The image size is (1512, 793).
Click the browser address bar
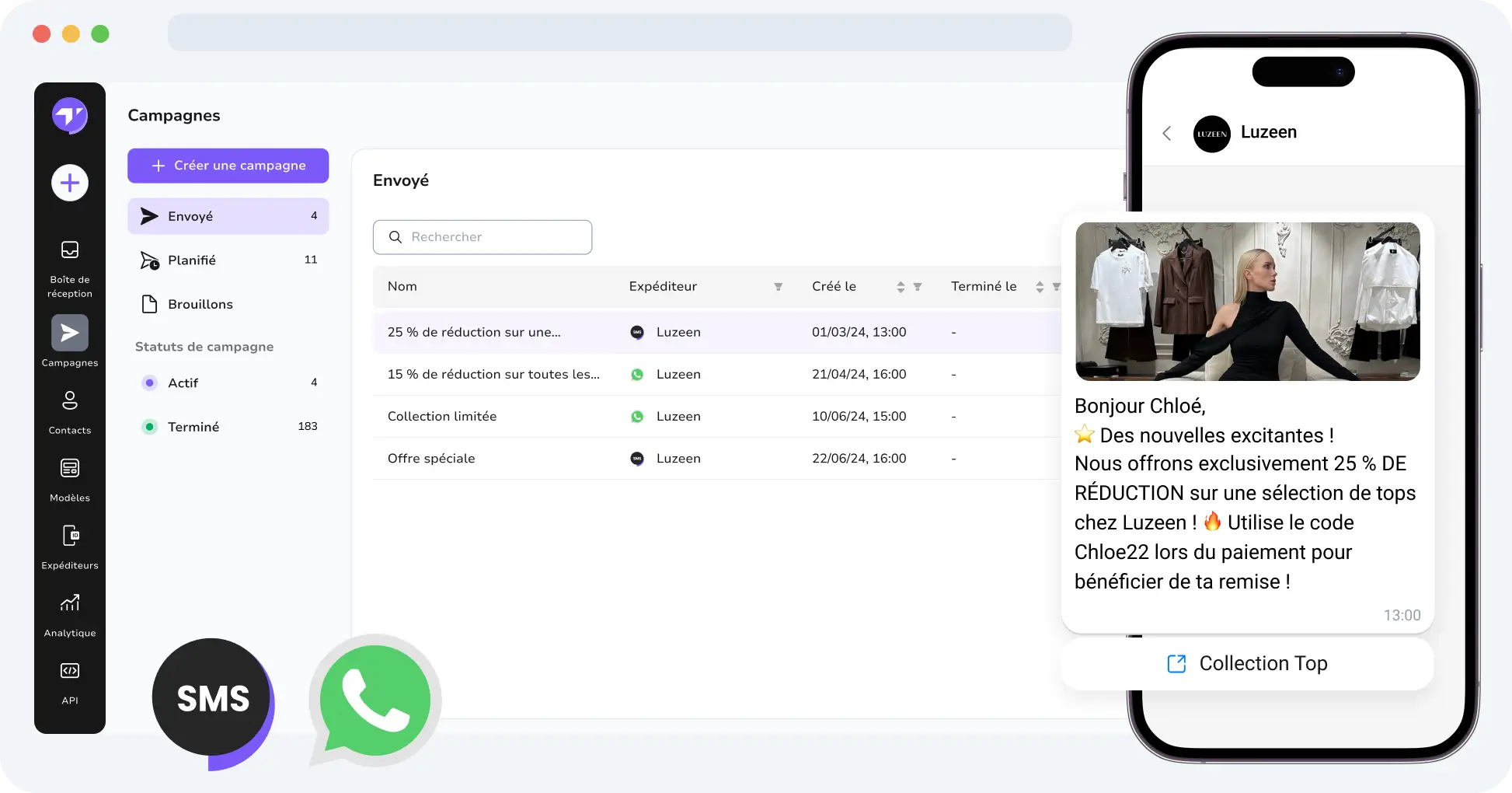coord(620,33)
